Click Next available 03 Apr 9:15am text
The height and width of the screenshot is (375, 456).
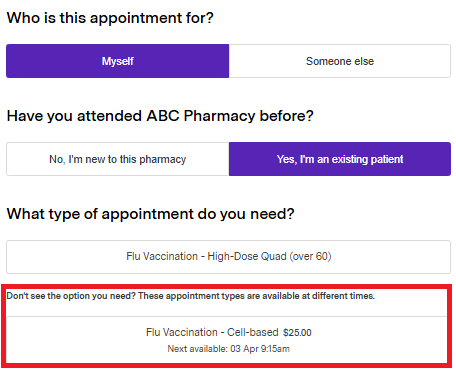[x=228, y=349]
